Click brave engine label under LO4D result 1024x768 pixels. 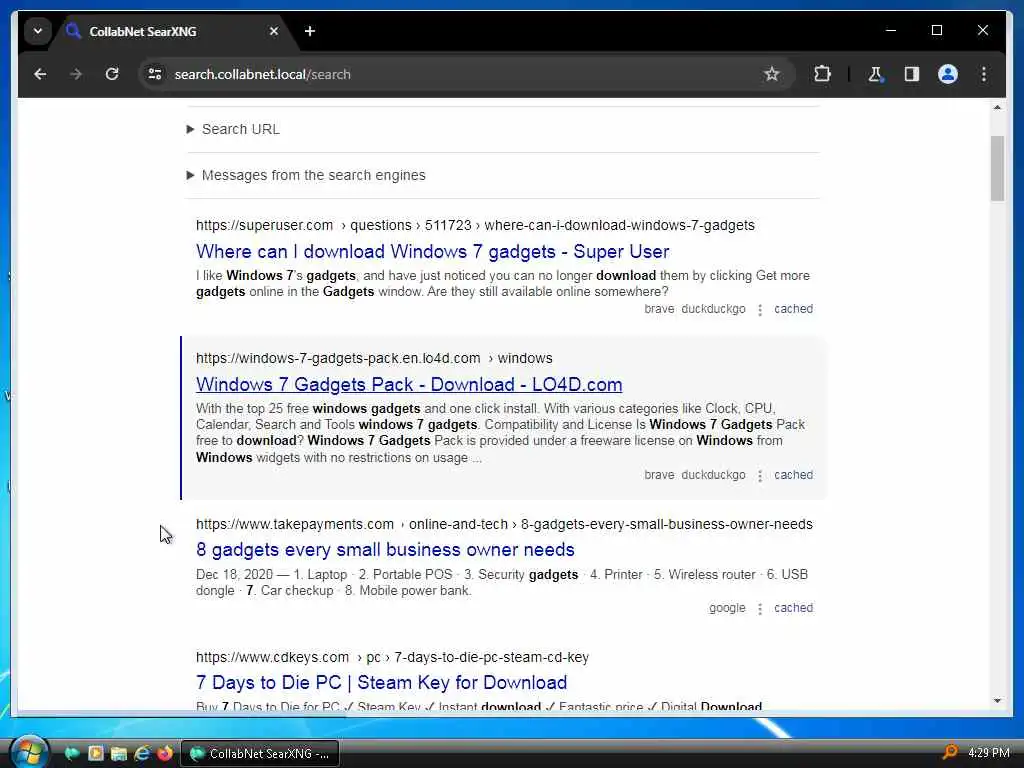659,475
